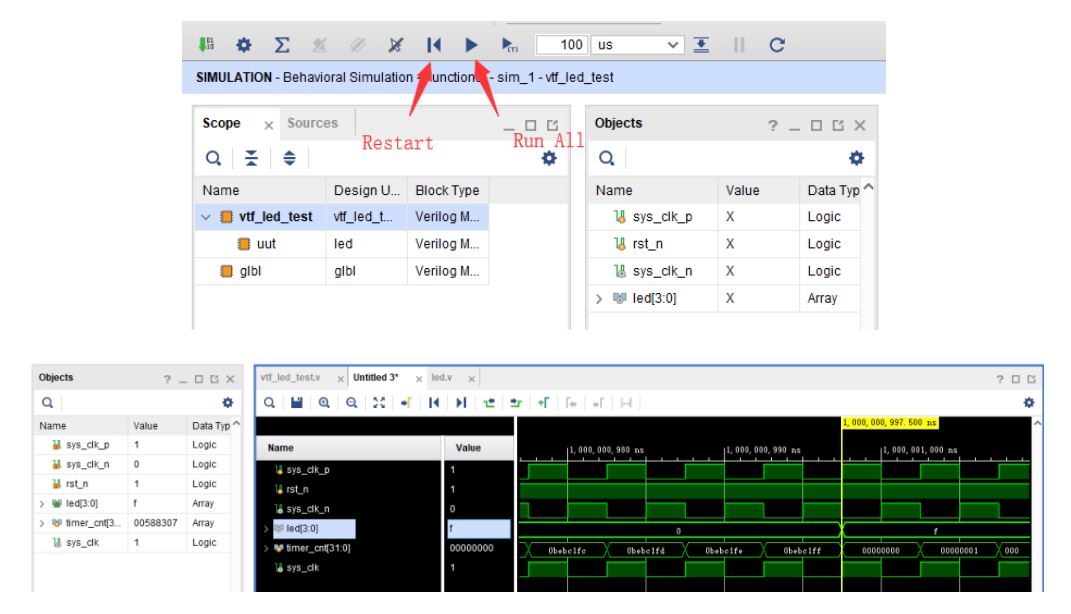Open the time unit dropdown showing us
The height and width of the screenshot is (614, 1071).
[x=637, y=45]
